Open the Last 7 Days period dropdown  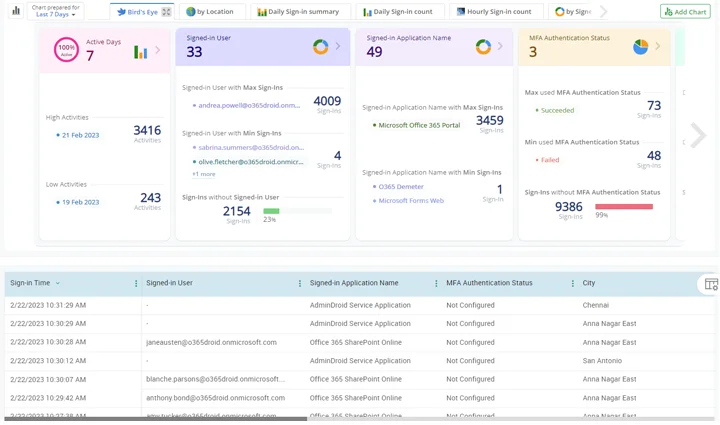tap(56, 15)
